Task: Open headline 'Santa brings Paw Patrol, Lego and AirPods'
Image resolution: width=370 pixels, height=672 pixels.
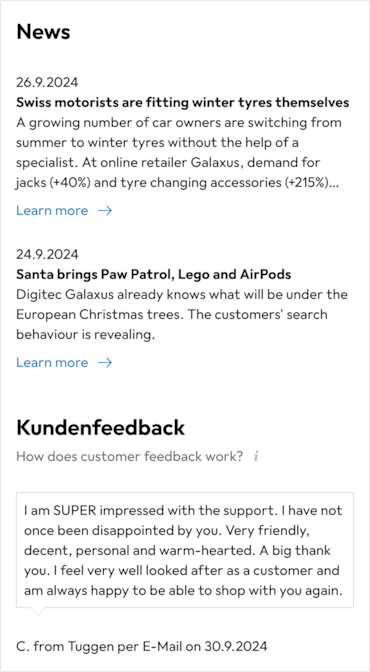Action: (x=153, y=274)
